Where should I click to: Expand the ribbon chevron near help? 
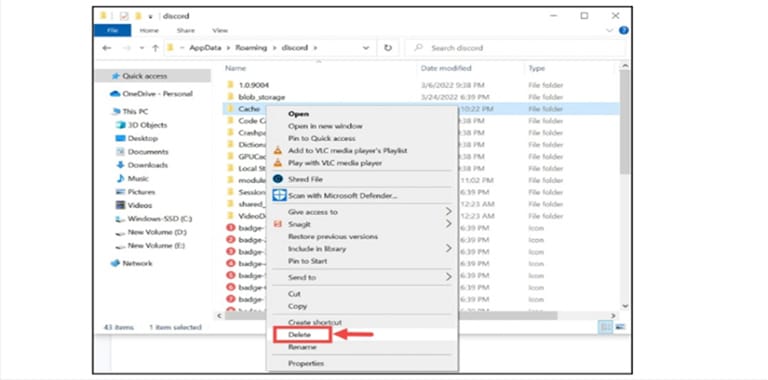610,30
